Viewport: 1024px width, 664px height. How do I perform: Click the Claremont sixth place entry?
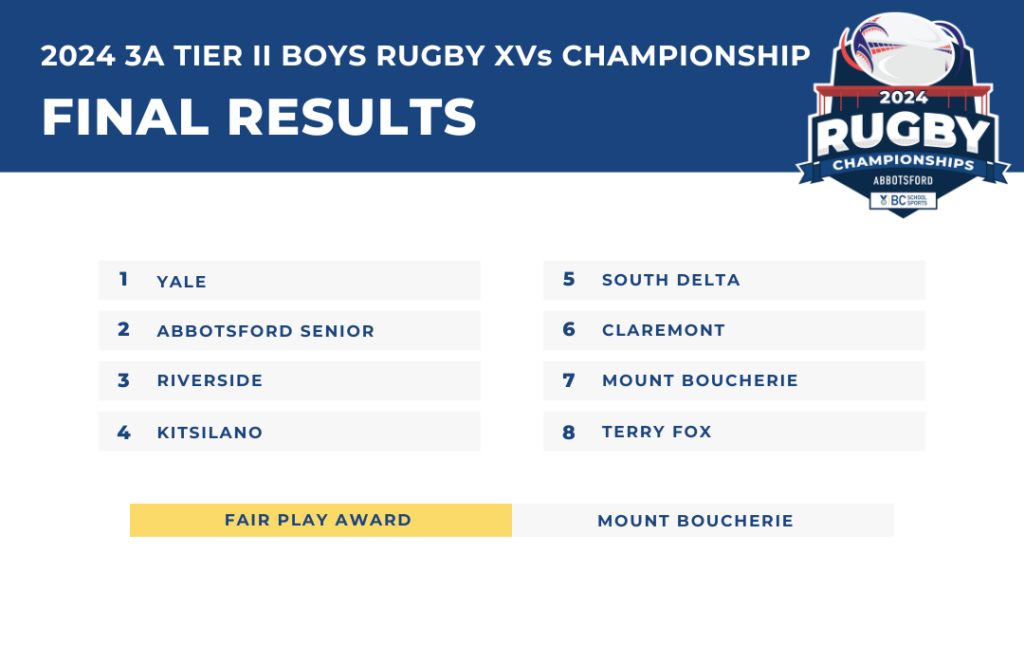[734, 330]
